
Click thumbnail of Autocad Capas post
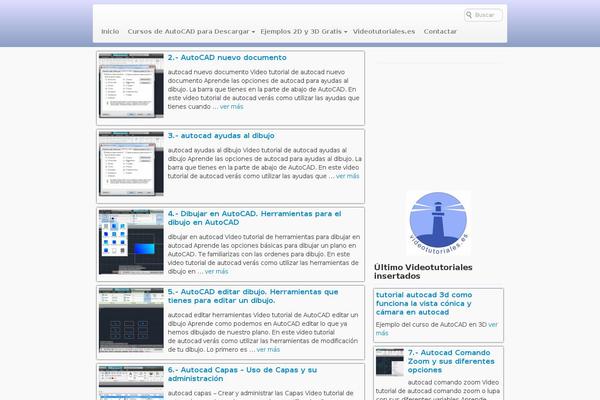[131, 383]
